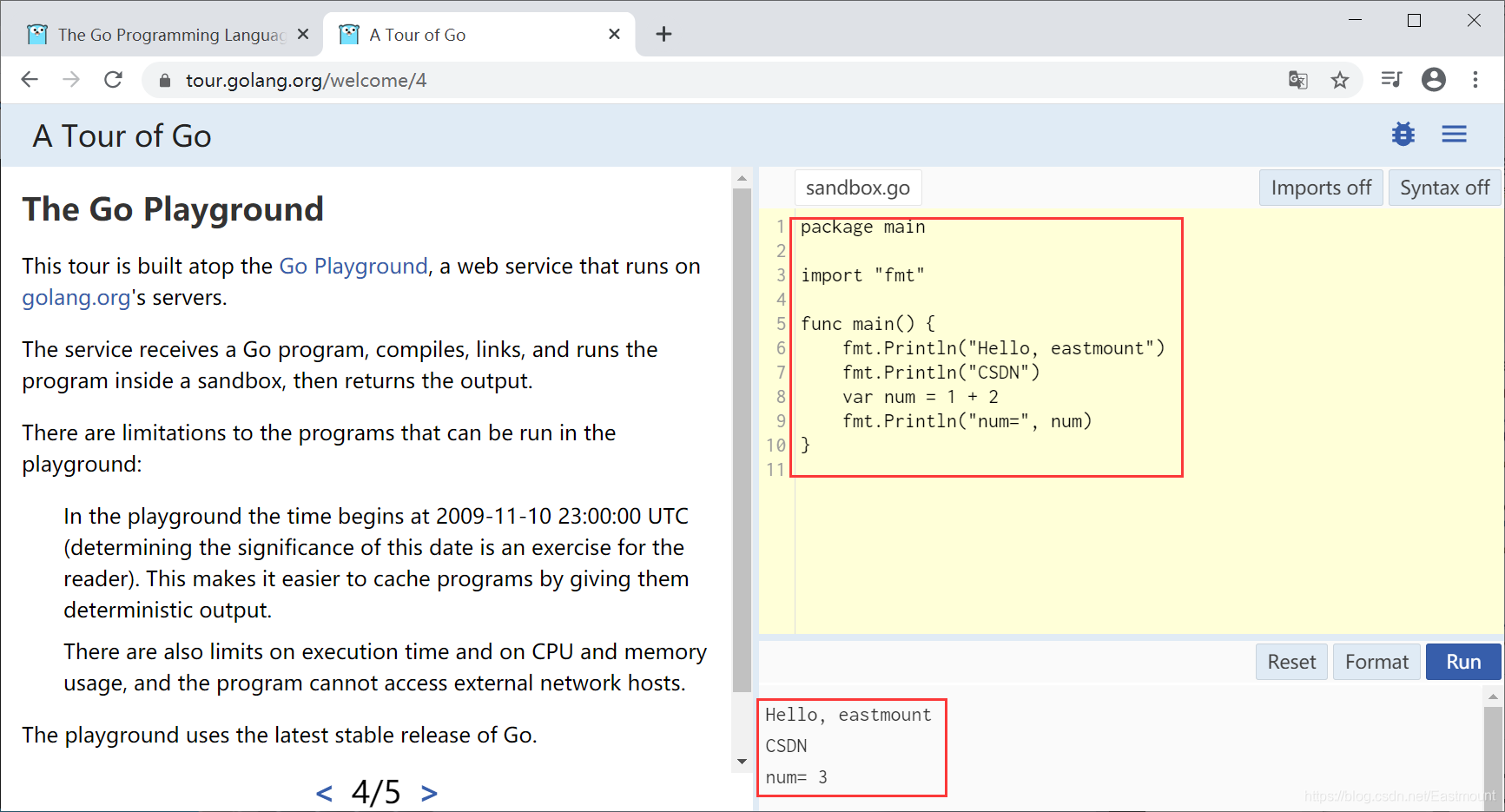The width and height of the screenshot is (1505, 812).
Task: Click scroll up arrow of tour text
Action: 742,178
